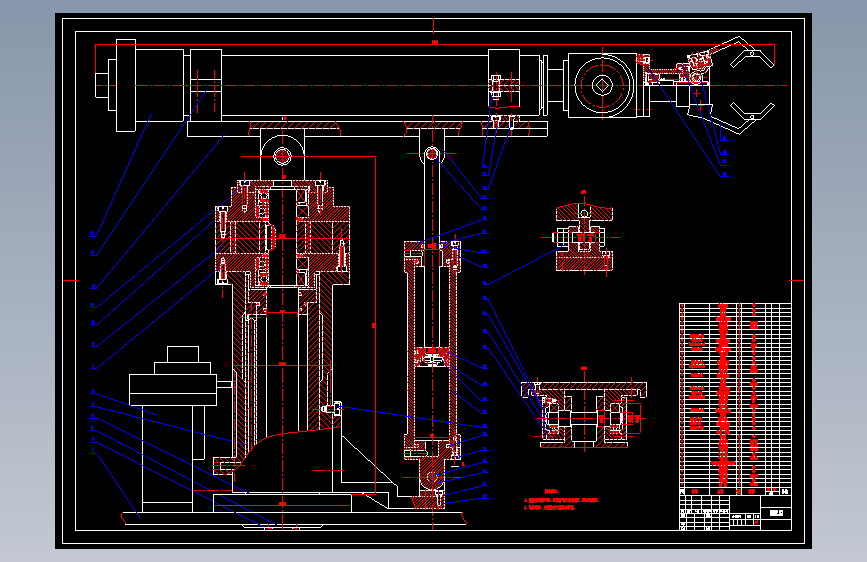Select the long horizontal arm cylinder body
867x562 pixels.
click(354, 85)
